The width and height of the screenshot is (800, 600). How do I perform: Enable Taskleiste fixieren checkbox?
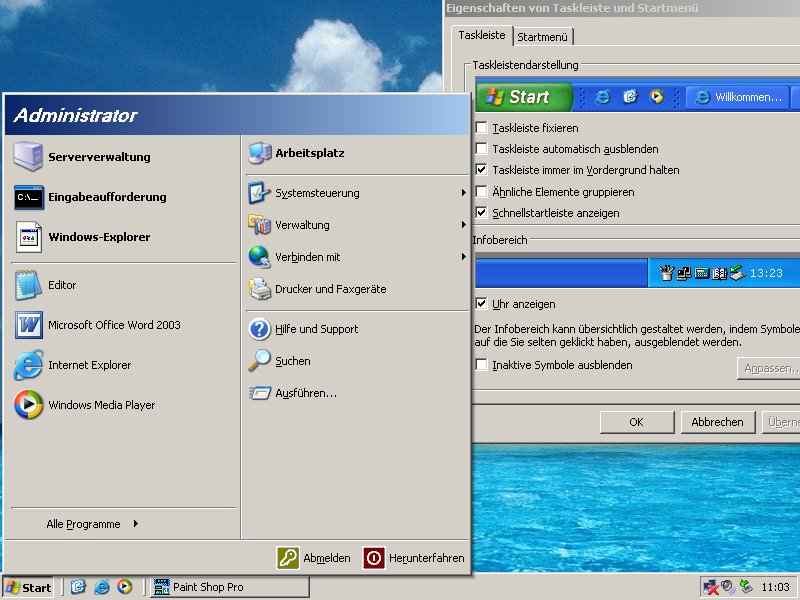[483, 128]
